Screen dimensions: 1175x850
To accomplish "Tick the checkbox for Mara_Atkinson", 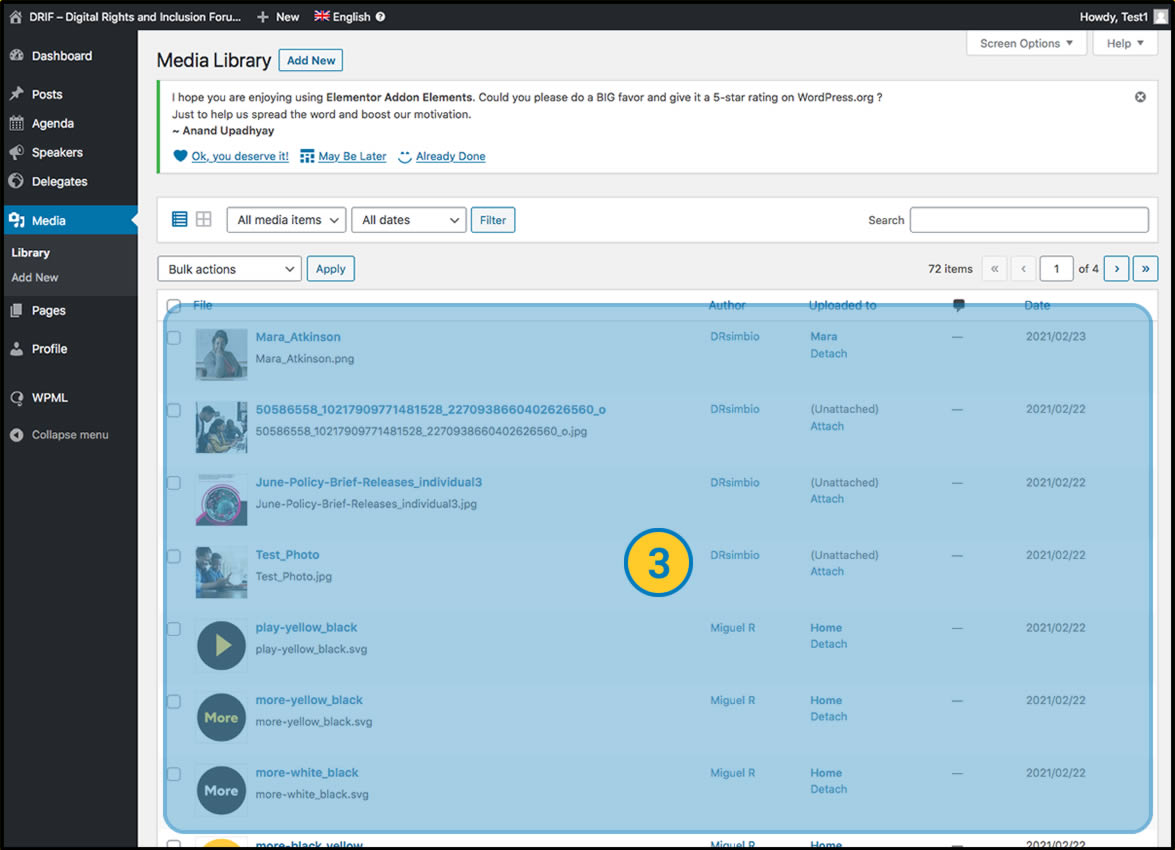I will coord(174,338).
